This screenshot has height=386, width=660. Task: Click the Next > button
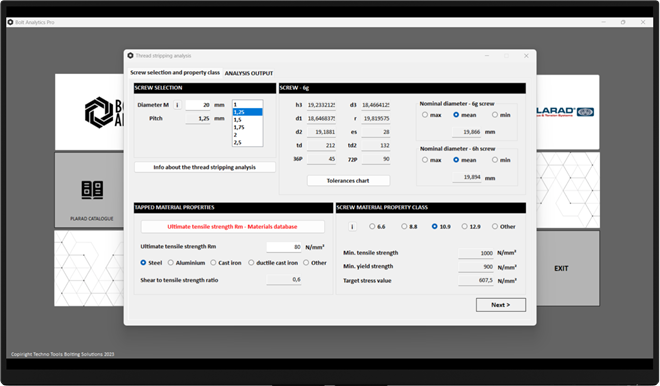[x=500, y=305]
